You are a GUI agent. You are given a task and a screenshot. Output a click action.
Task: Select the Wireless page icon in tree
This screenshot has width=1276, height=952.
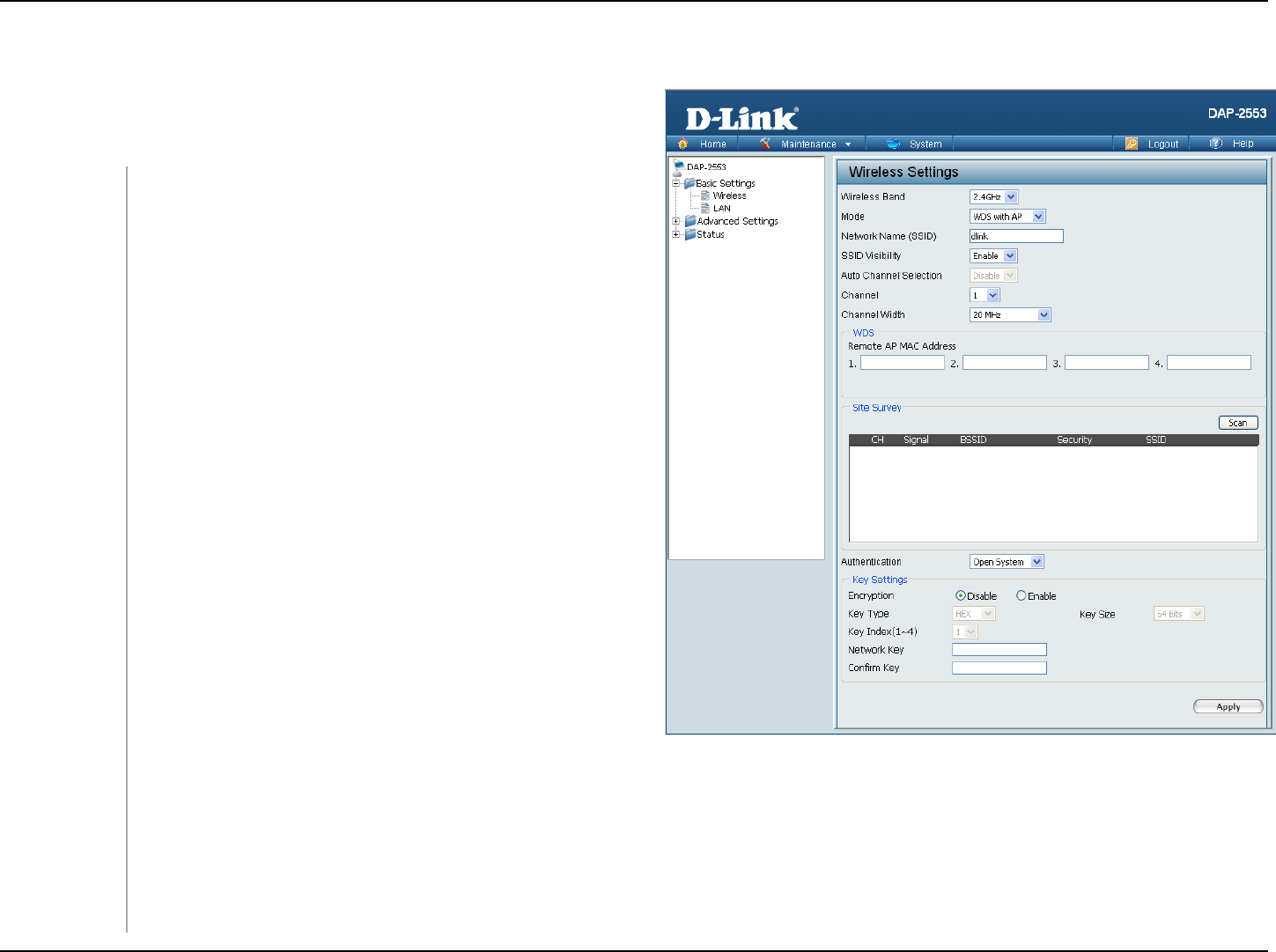(705, 196)
